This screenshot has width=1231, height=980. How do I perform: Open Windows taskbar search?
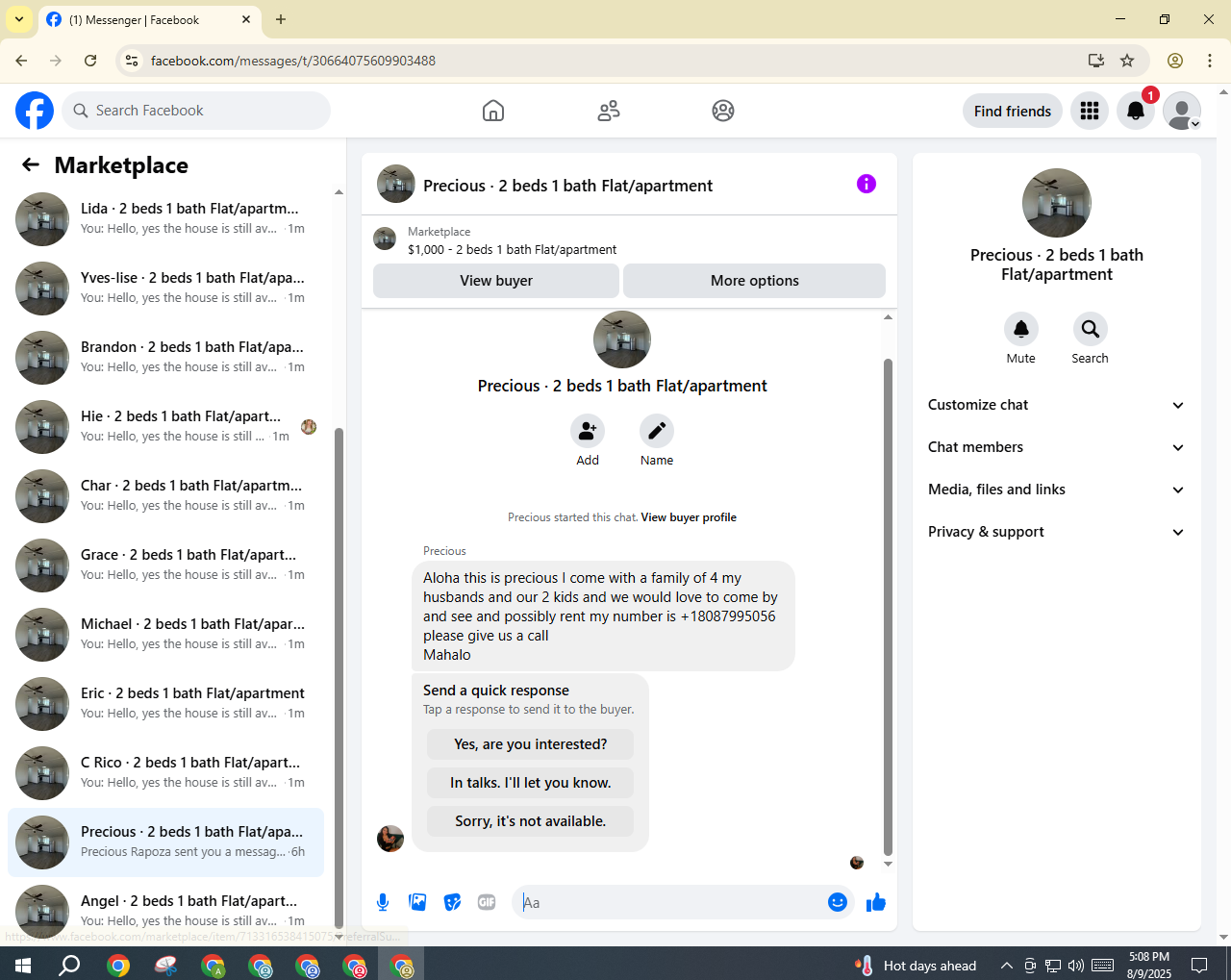(x=69, y=965)
